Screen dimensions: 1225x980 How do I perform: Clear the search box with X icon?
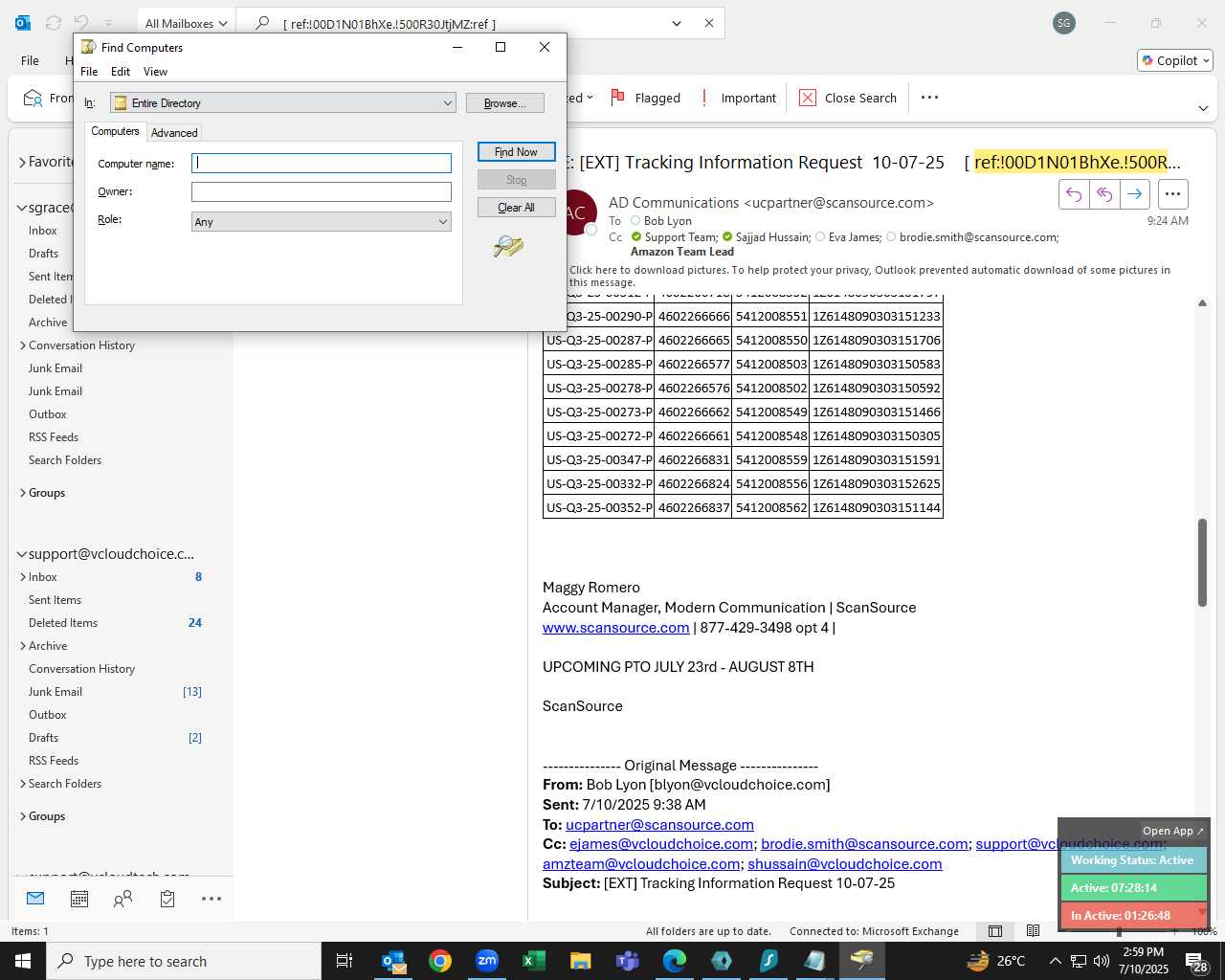709,23
